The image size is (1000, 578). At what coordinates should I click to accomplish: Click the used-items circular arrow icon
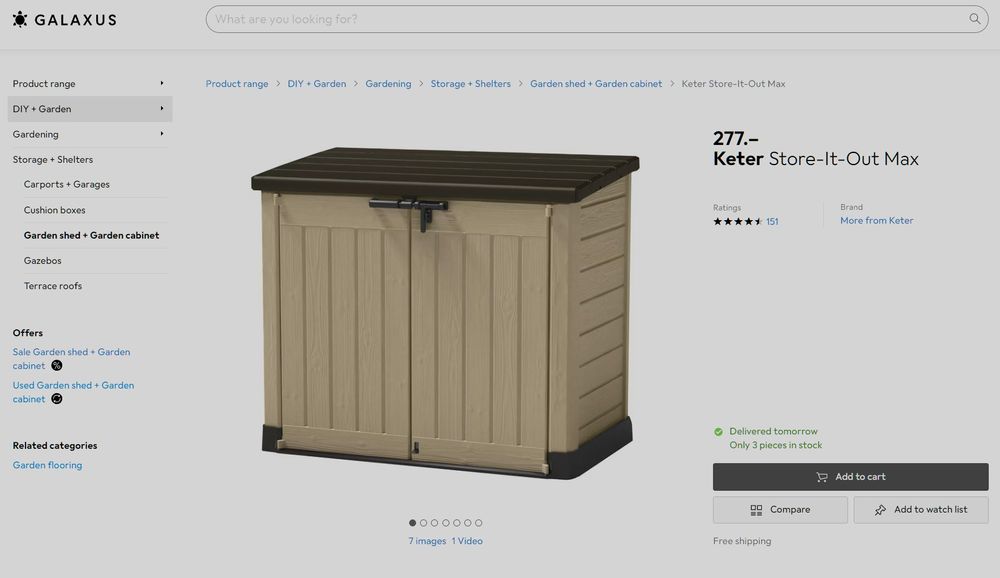click(x=57, y=399)
